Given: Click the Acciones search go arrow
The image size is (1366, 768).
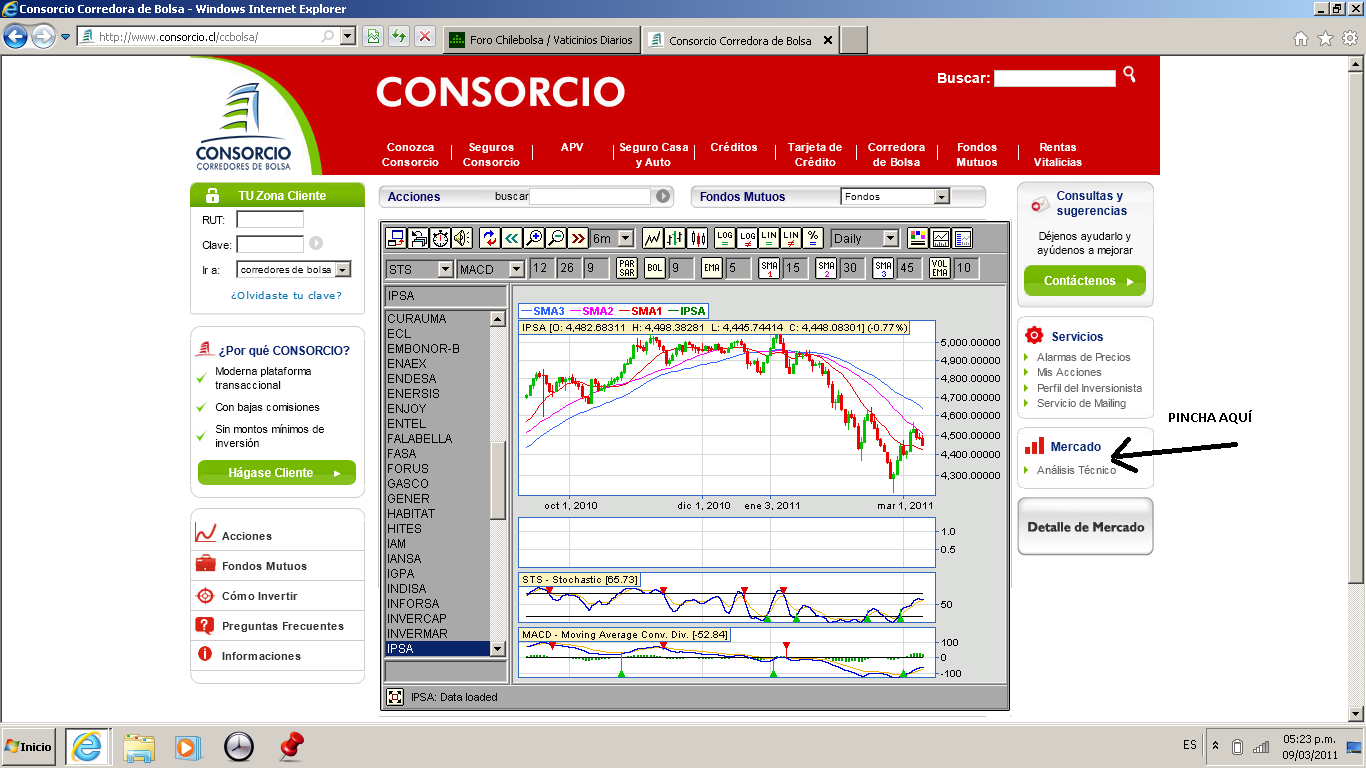Looking at the screenshot, I should click(663, 197).
